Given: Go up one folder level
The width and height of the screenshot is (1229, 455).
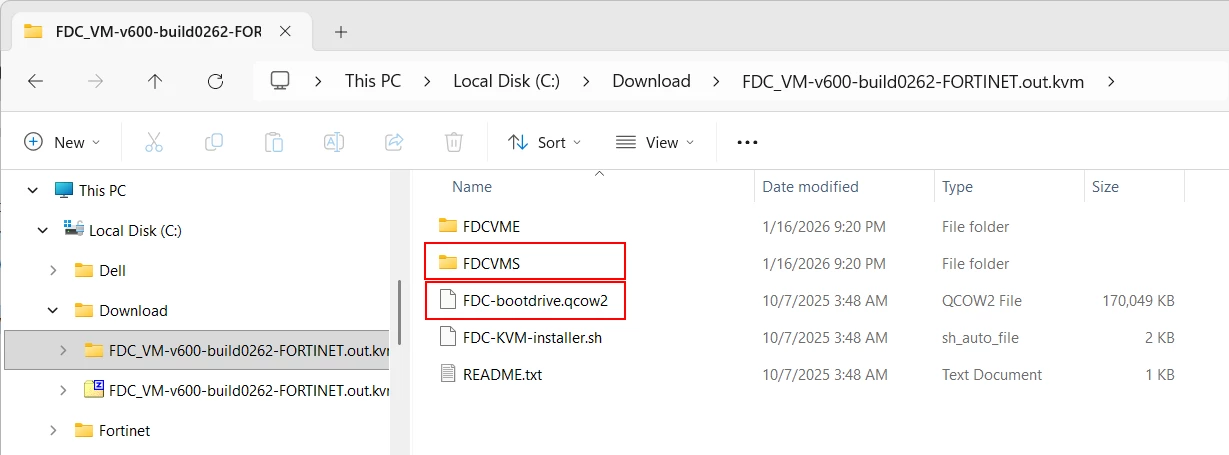Looking at the screenshot, I should 155,81.
